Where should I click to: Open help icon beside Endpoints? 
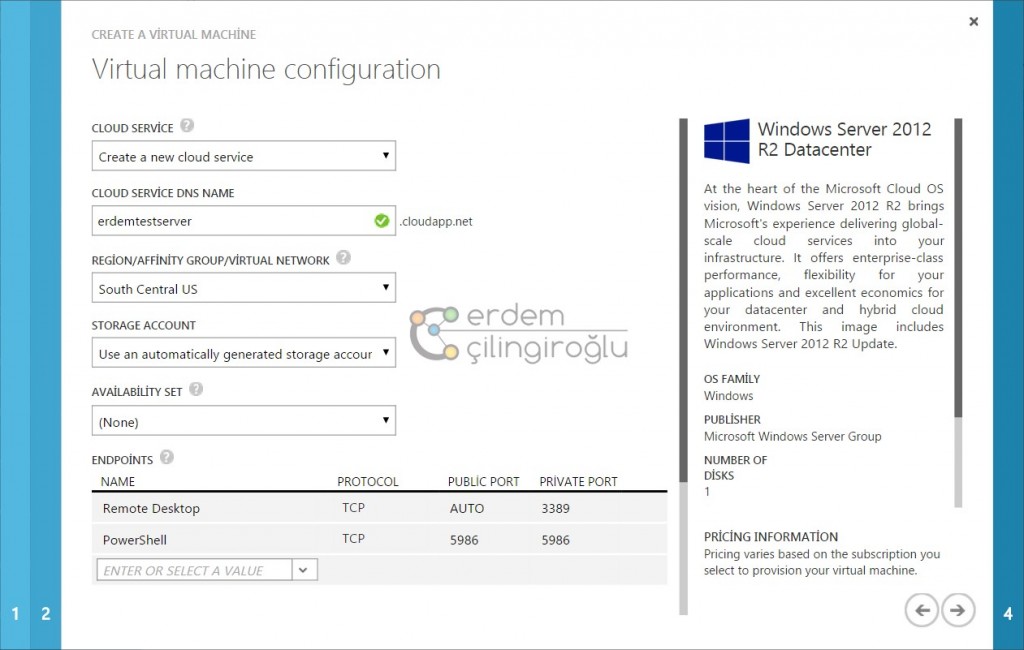coord(167,457)
